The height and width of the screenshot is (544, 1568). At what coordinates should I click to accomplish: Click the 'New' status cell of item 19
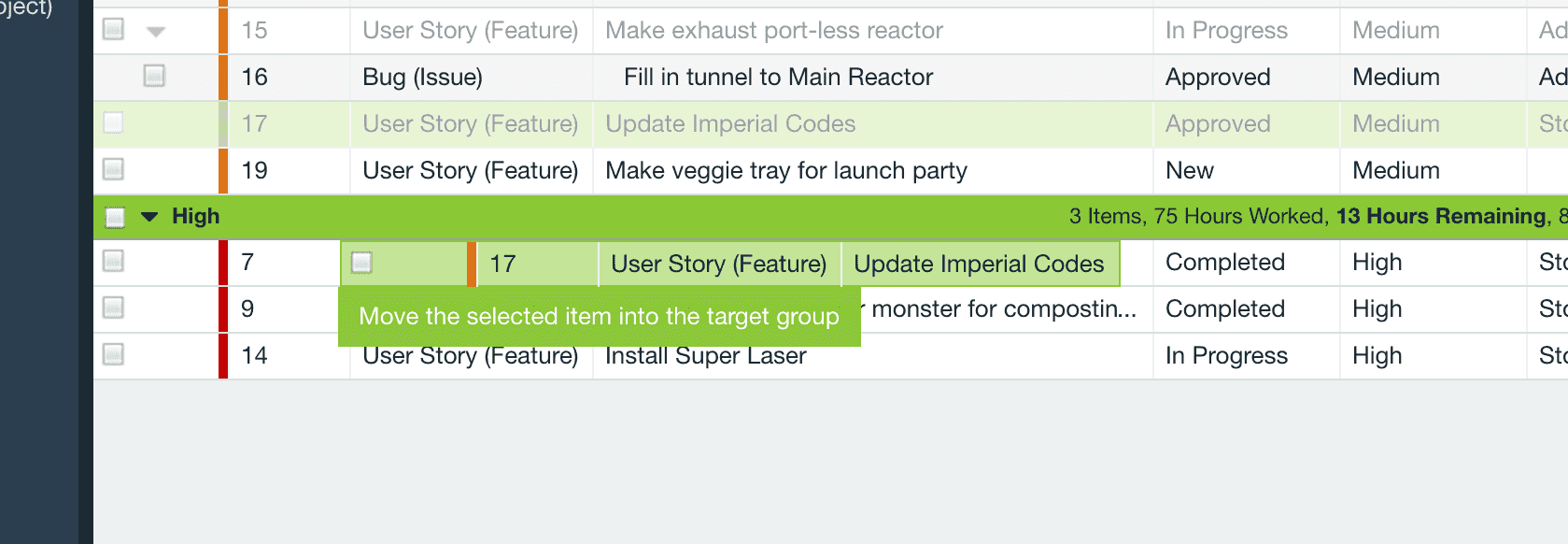pos(1189,171)
